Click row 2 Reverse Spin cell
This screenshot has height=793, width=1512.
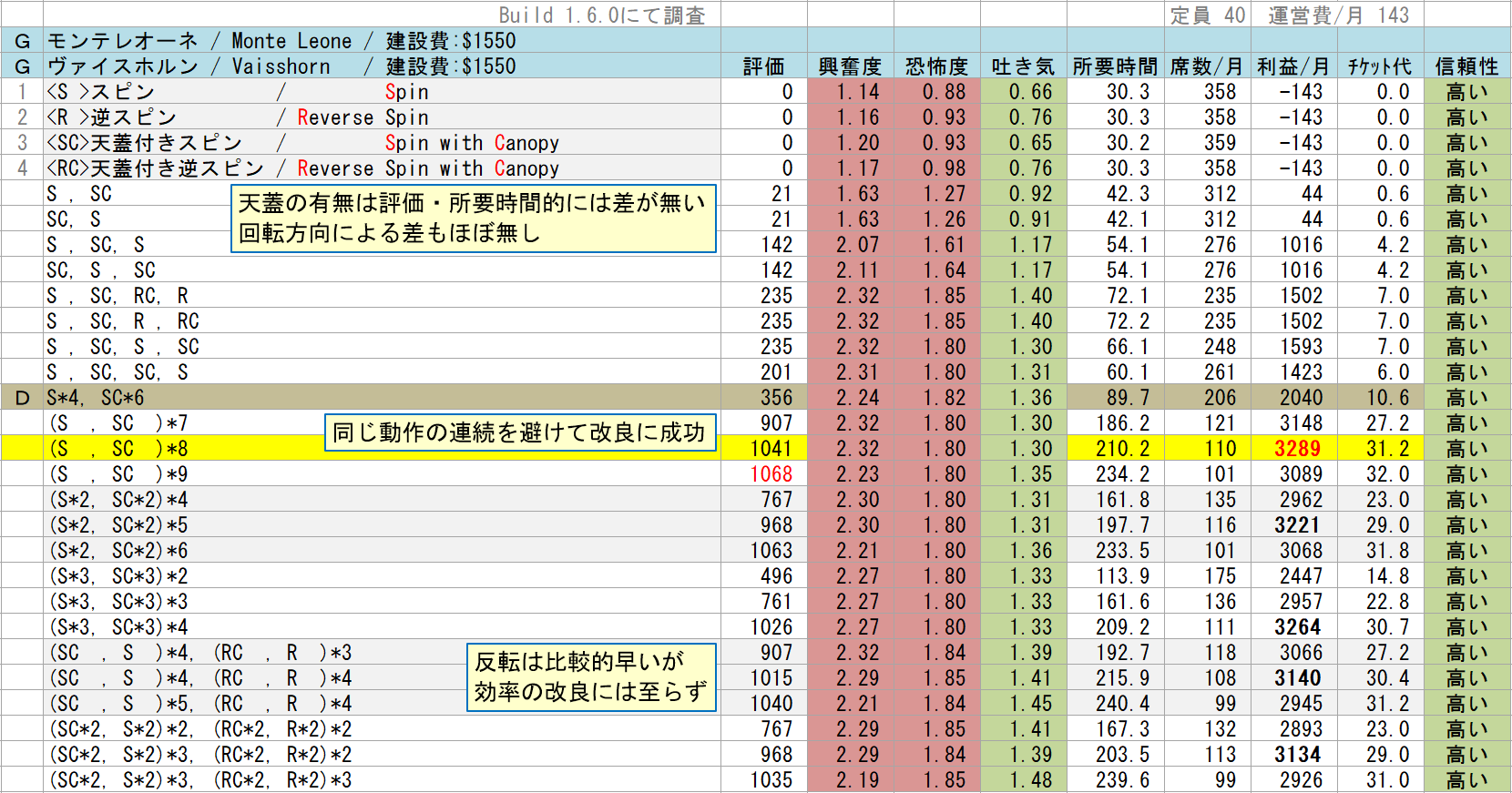click(383, 117)
